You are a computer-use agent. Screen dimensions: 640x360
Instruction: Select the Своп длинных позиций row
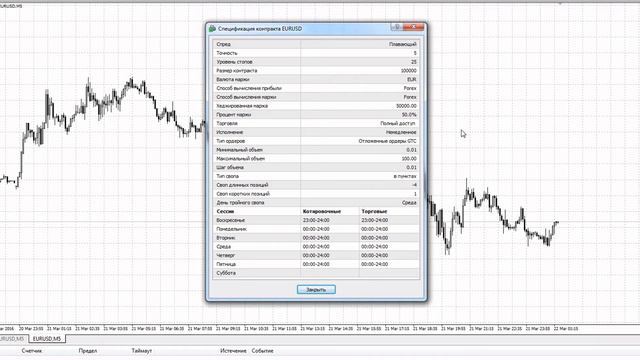316,185
